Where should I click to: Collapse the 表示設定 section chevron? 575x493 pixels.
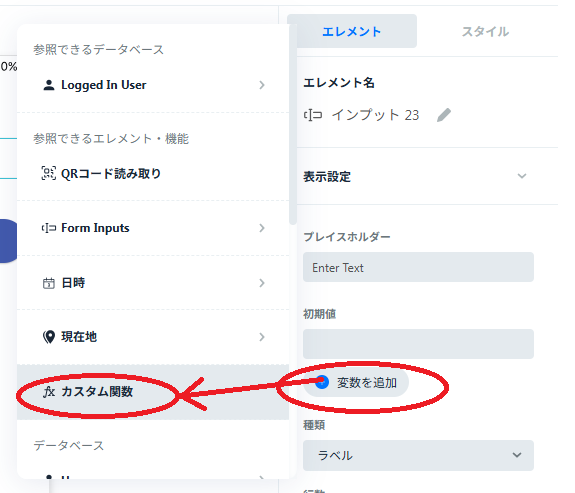[x=522, y=176]
